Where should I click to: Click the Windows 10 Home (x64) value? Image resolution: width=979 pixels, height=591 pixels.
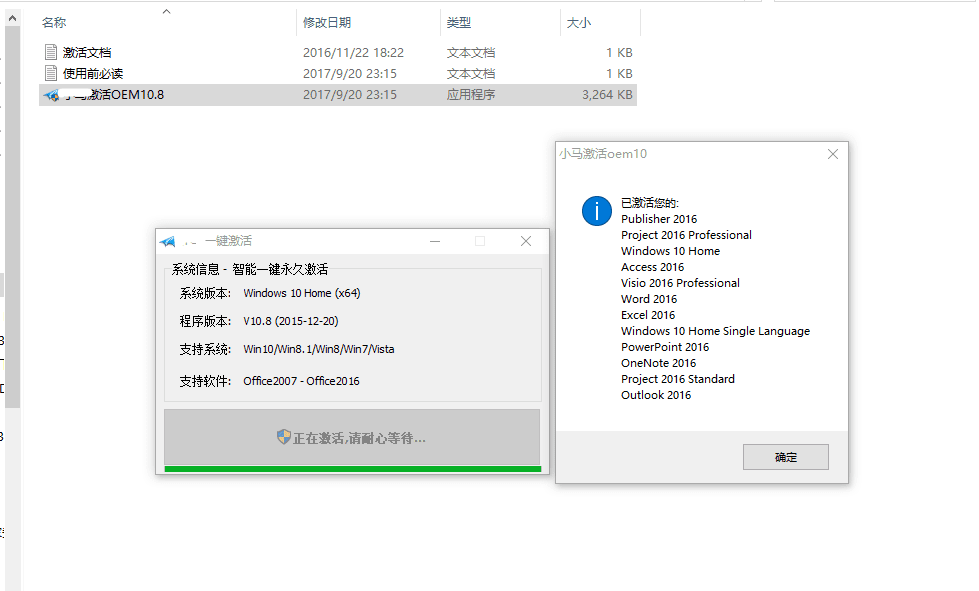[x=302, y=293]
